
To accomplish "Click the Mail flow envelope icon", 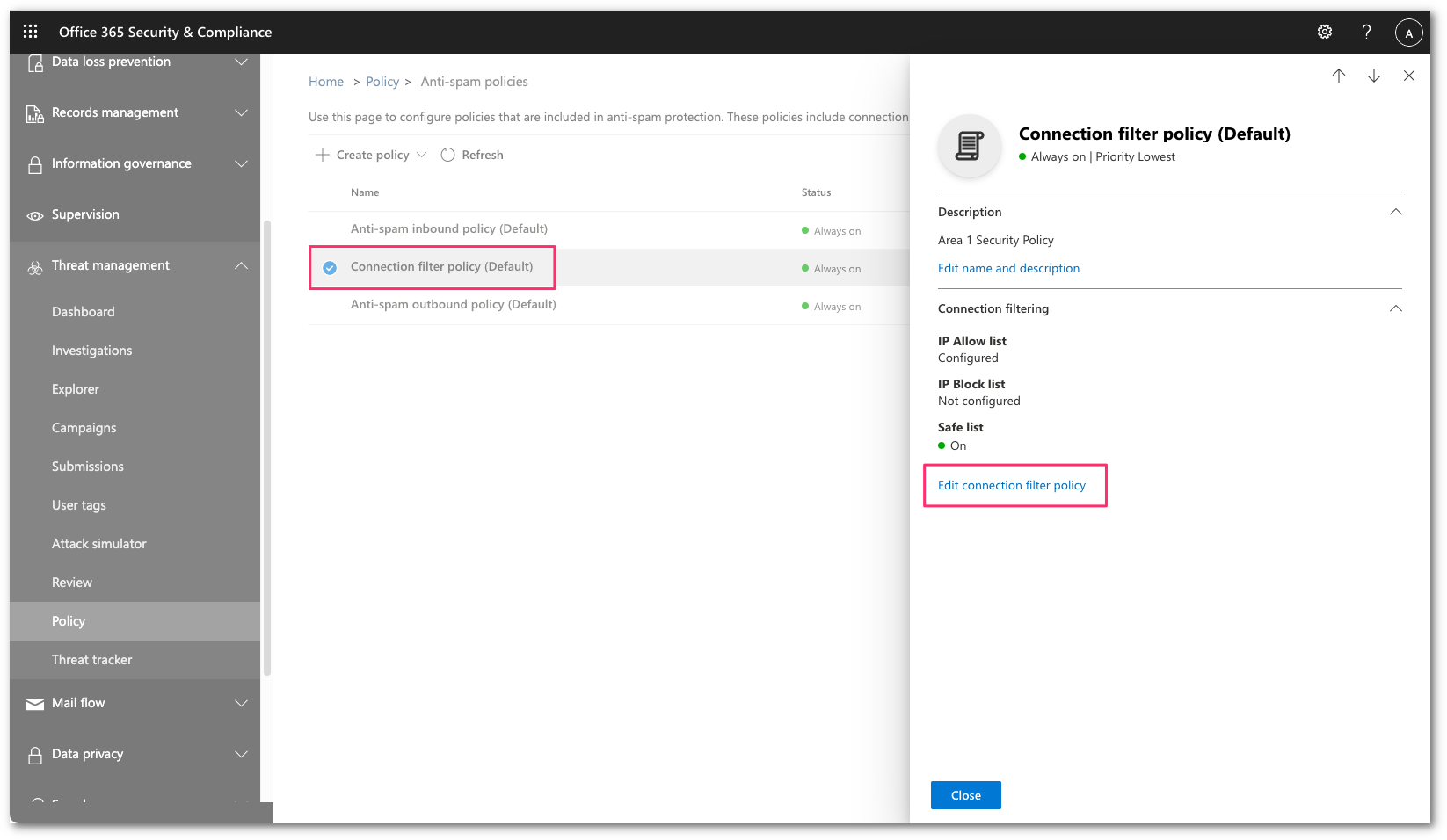I will pyautogui.click(x=33, y=703).
